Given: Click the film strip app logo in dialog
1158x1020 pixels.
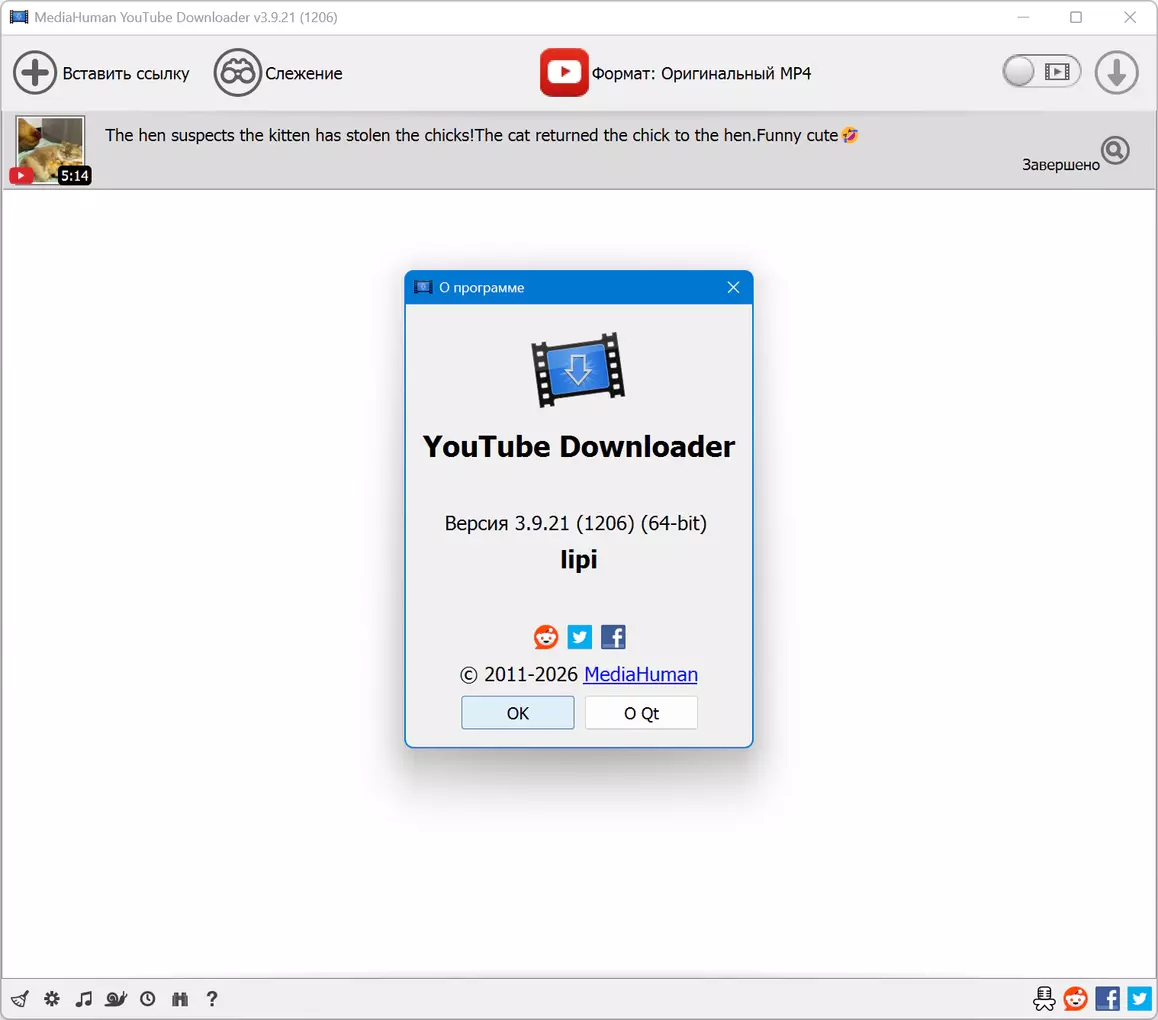Looking at the screenshot, I should [578, 369].
